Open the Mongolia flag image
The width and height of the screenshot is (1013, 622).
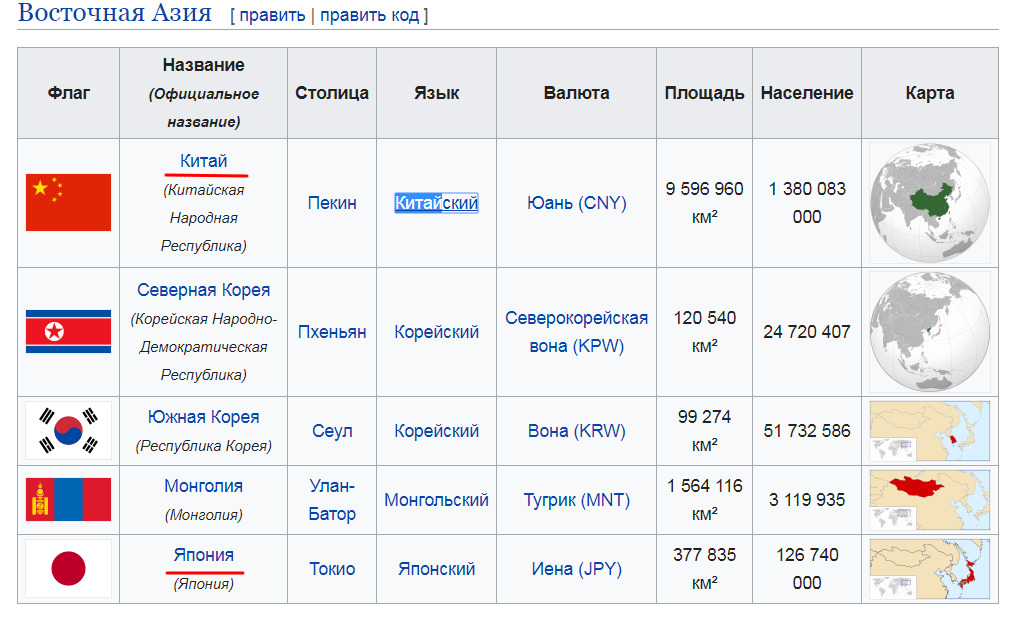point(68,499)
